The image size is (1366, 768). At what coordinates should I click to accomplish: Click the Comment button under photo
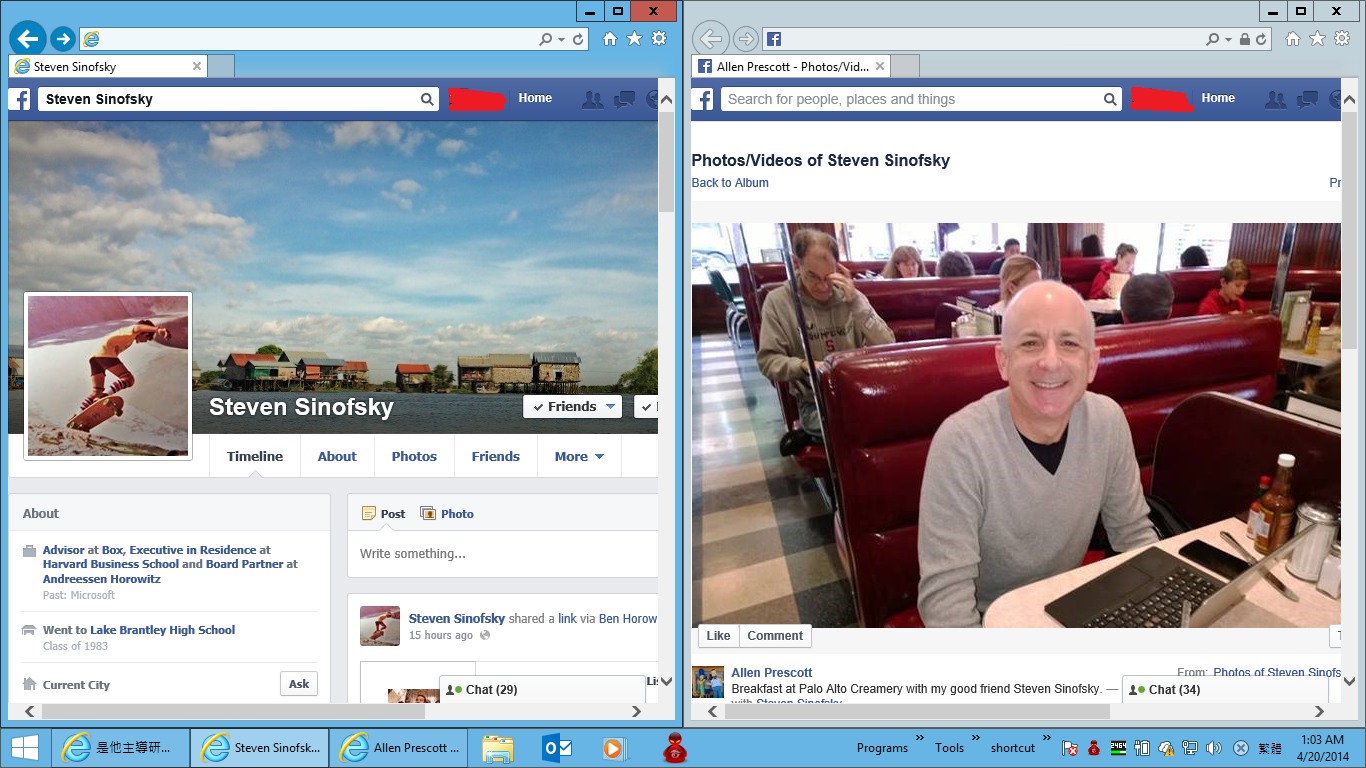tap(775, 636)
